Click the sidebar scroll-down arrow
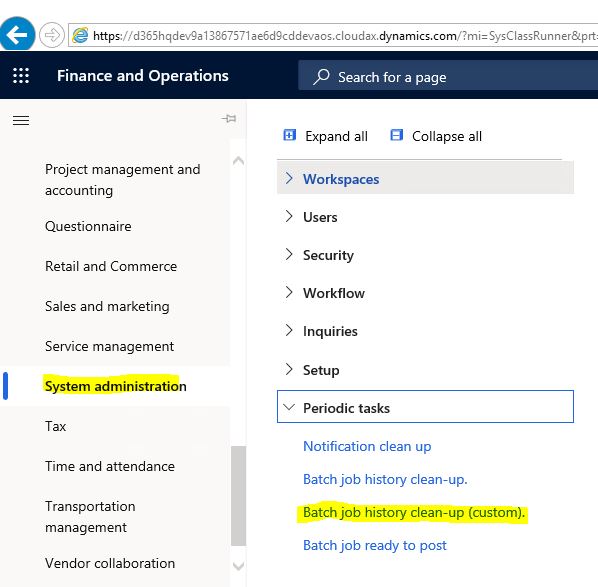 click(238, 566)
